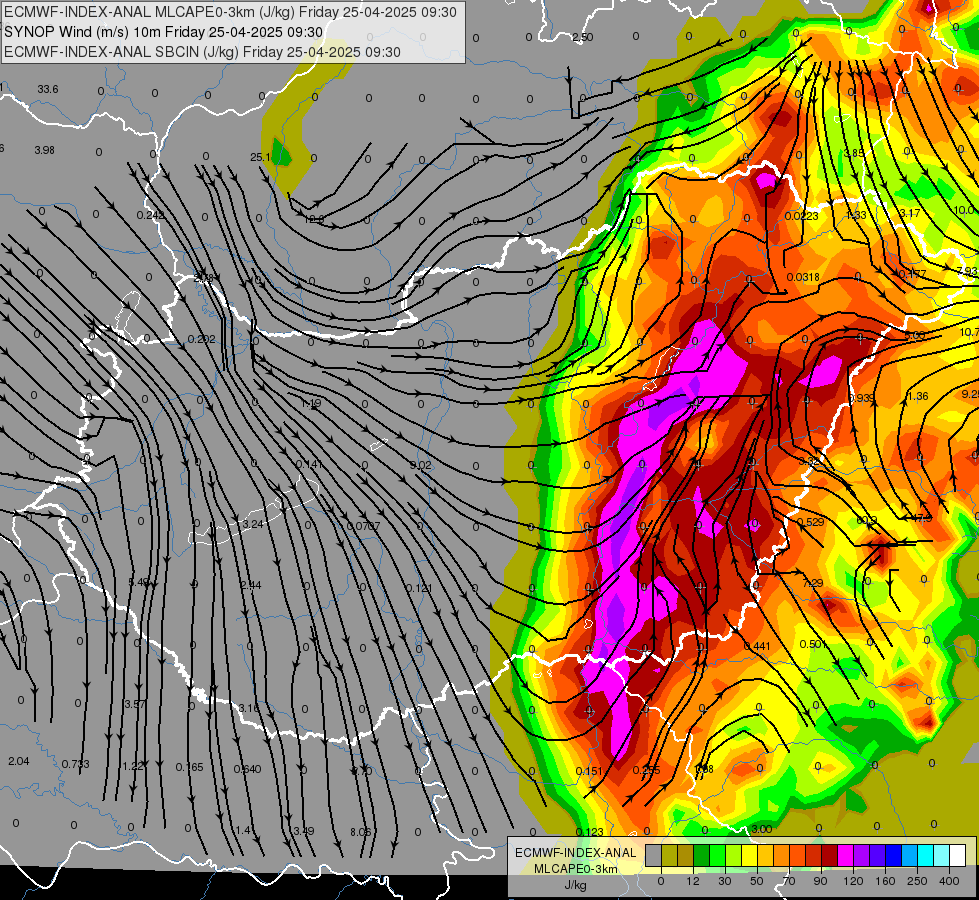Click the map value '0.529'
979x900 pixels.
pos(810,522)
